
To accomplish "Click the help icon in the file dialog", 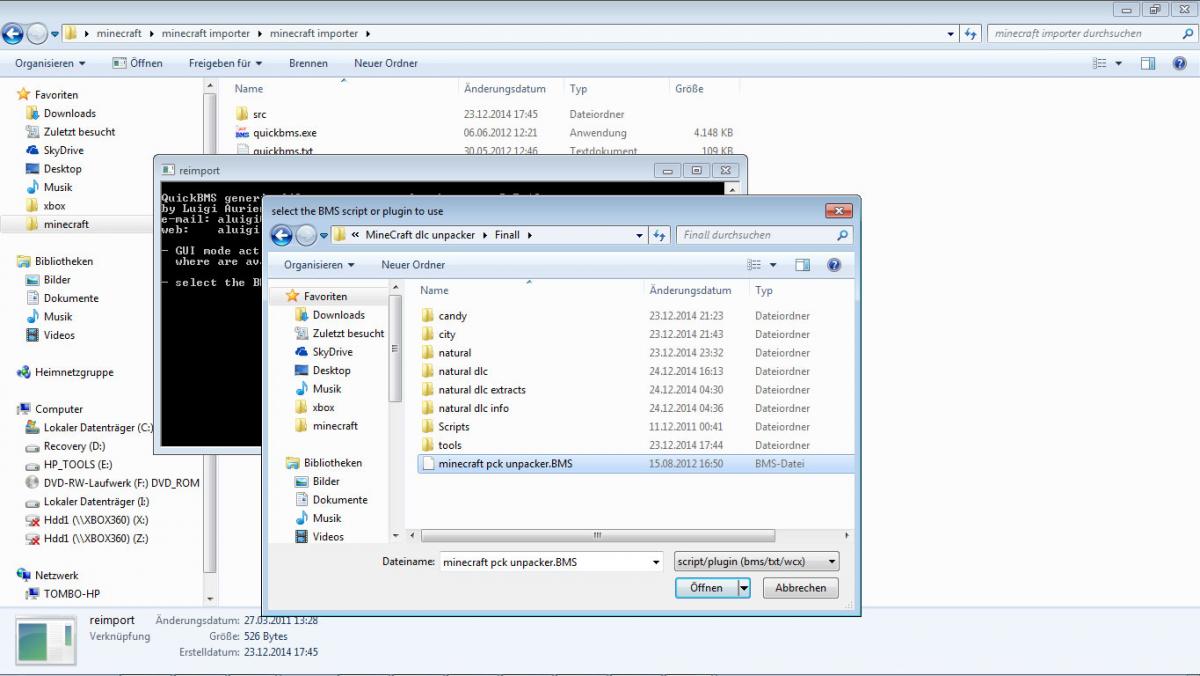I will (834, 265).
